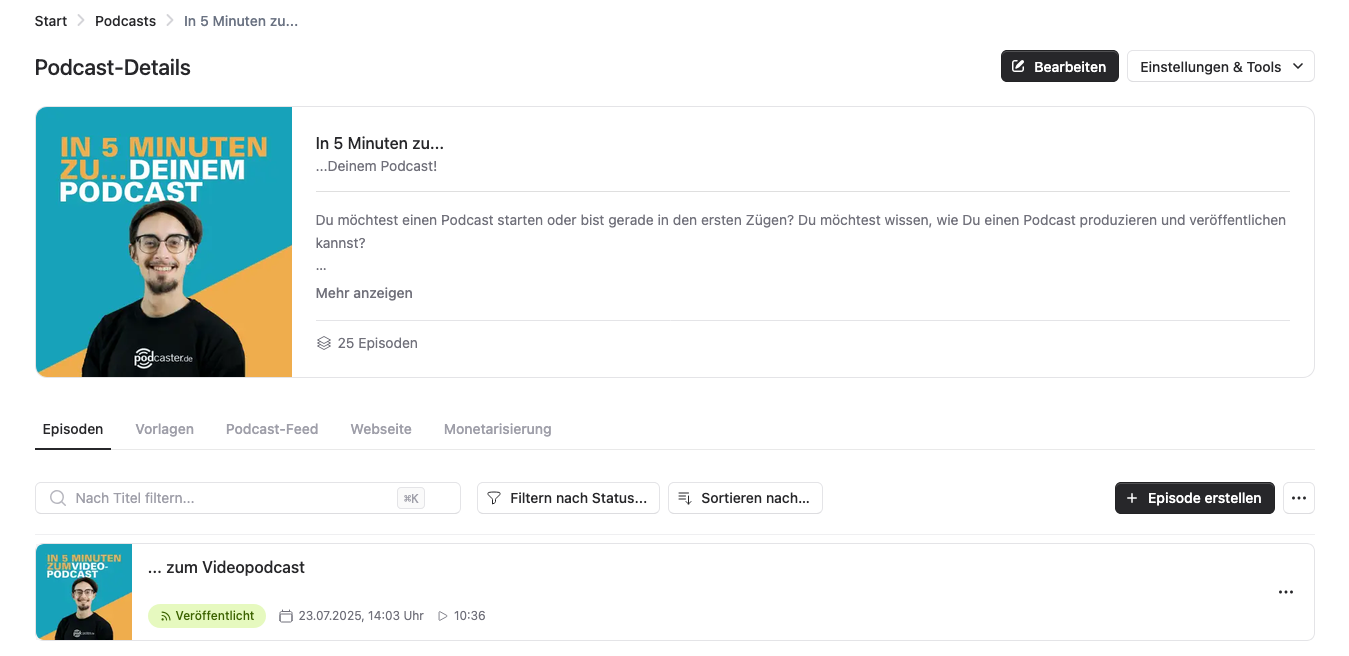Click the 'Podcast-Details' page heading

coord(113,68)
